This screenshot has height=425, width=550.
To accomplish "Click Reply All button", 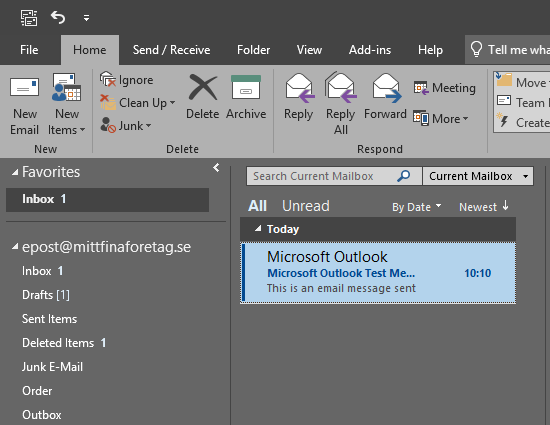I will [341, 104].
